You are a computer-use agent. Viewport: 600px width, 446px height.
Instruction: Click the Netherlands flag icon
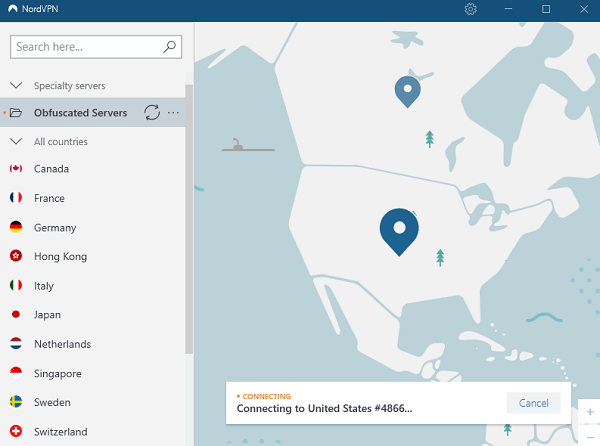pyautogui.click(x=16, y=343)
